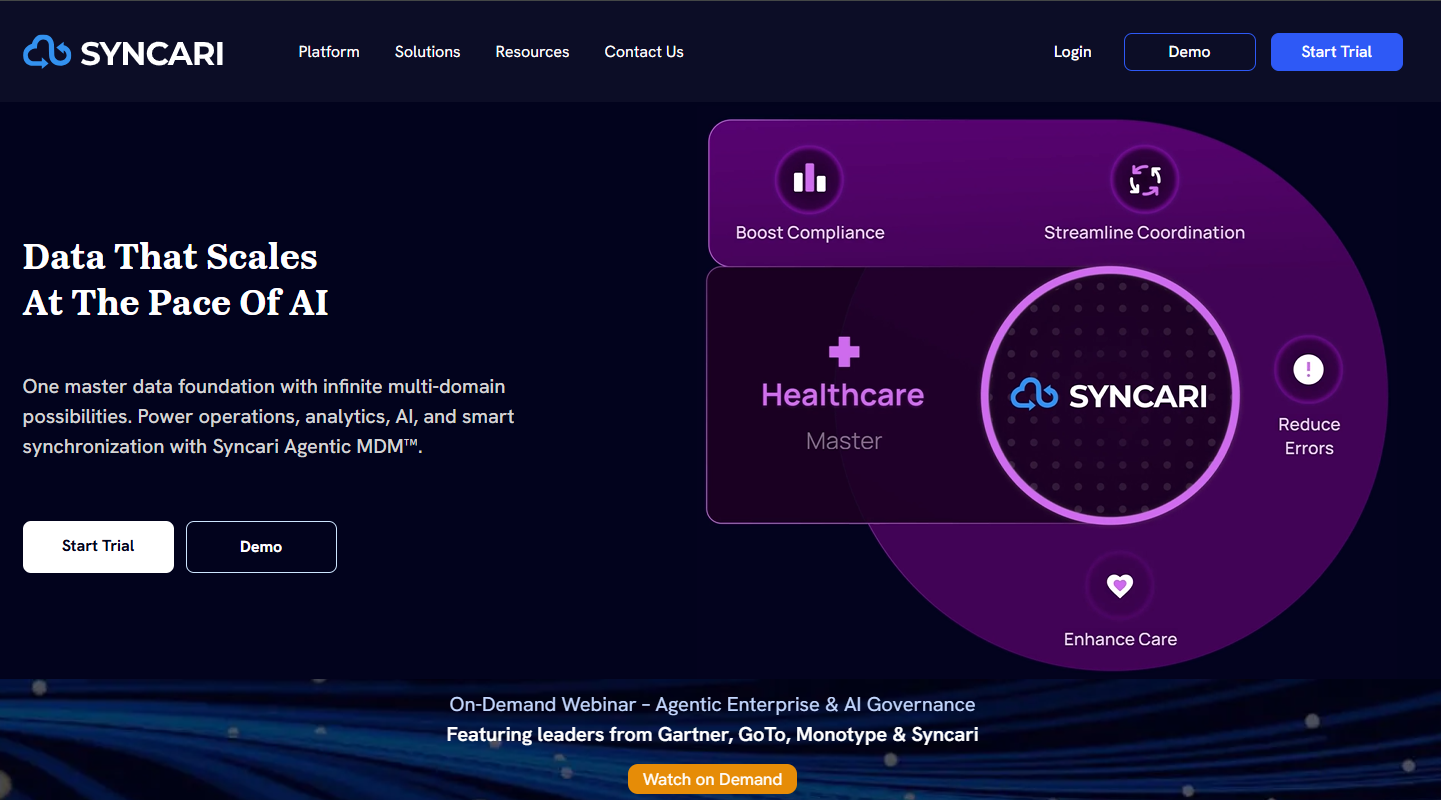The image size is (1441, 800).
Task: Click the white Start Trial hero button
Action: 98,546
